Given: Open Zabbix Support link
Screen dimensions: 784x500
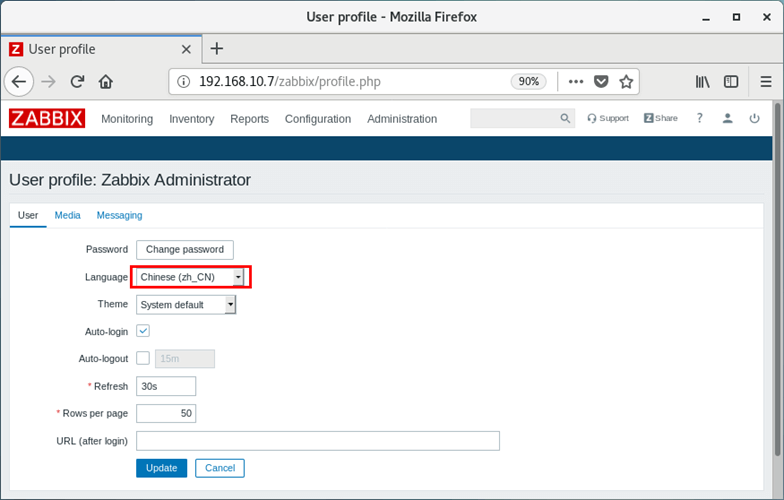Looking at the screenshot, I should [x=608, y=118].
